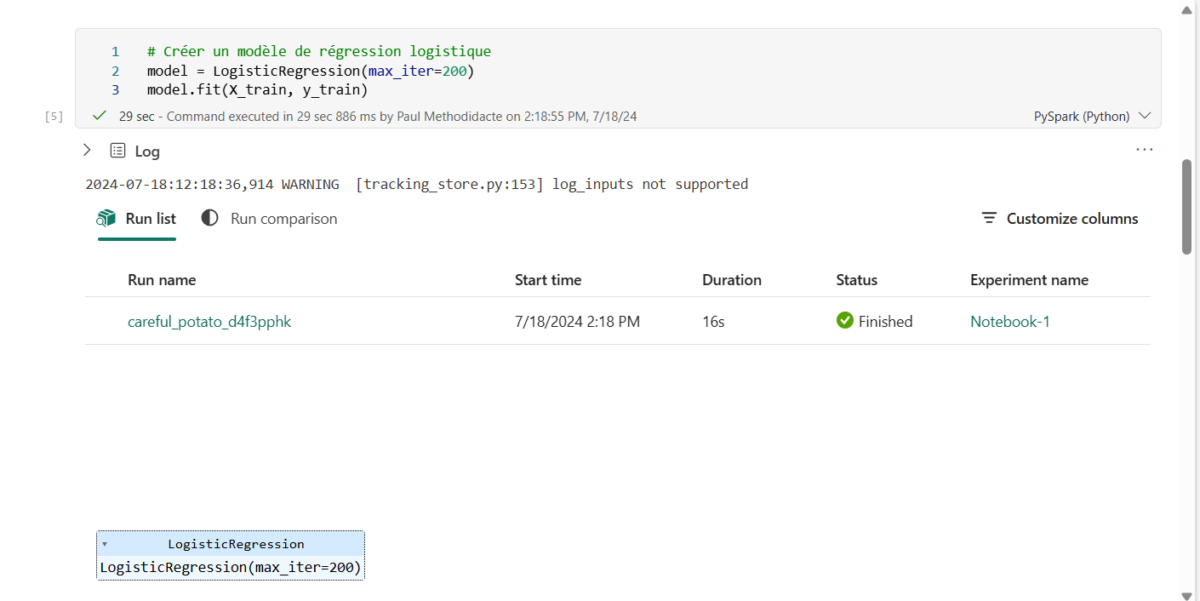Image resolution: width=1200 pixels, height=601 pixels.
Task: Open the careful_potato_d4f3pphk run link
Action: [209, 321]
